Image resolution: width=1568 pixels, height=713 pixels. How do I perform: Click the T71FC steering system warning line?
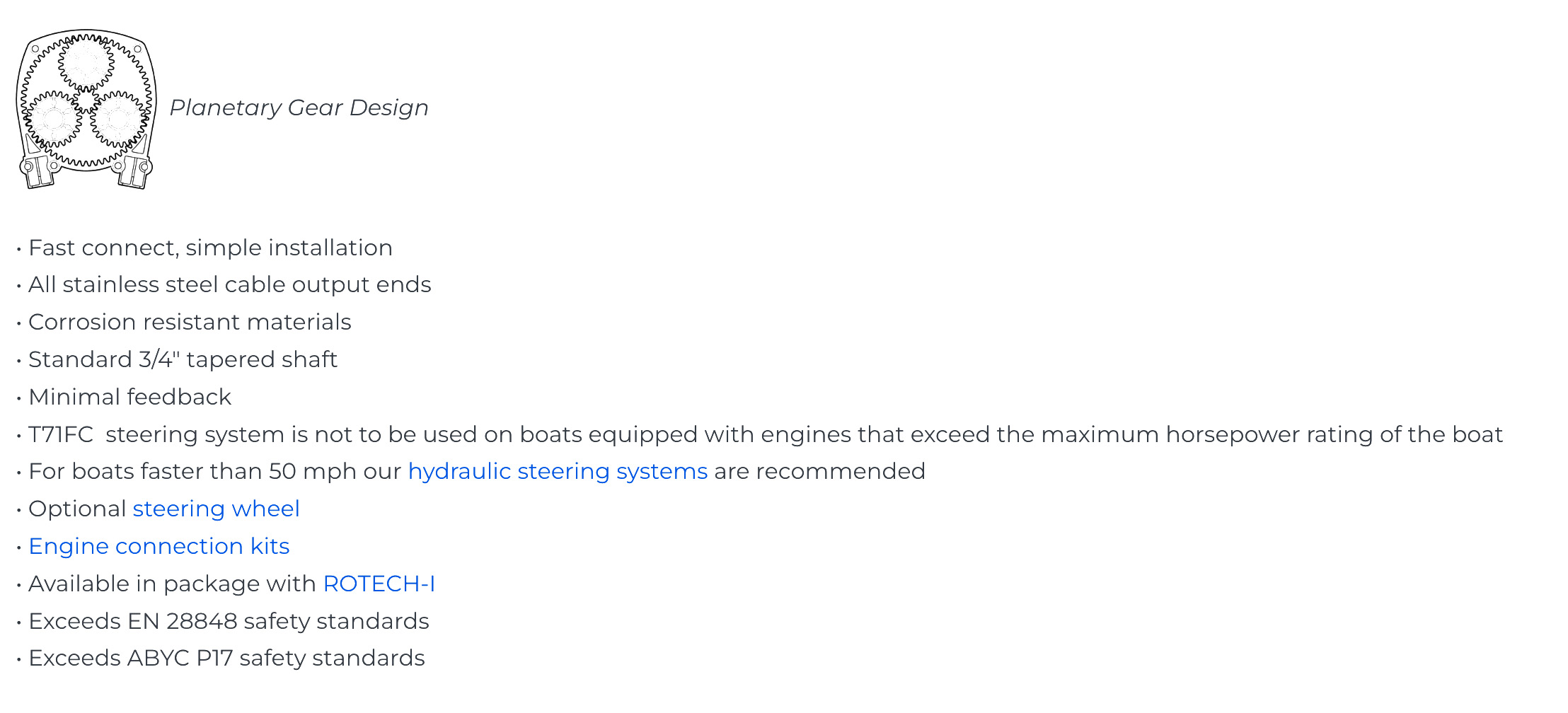coord(766,434)
